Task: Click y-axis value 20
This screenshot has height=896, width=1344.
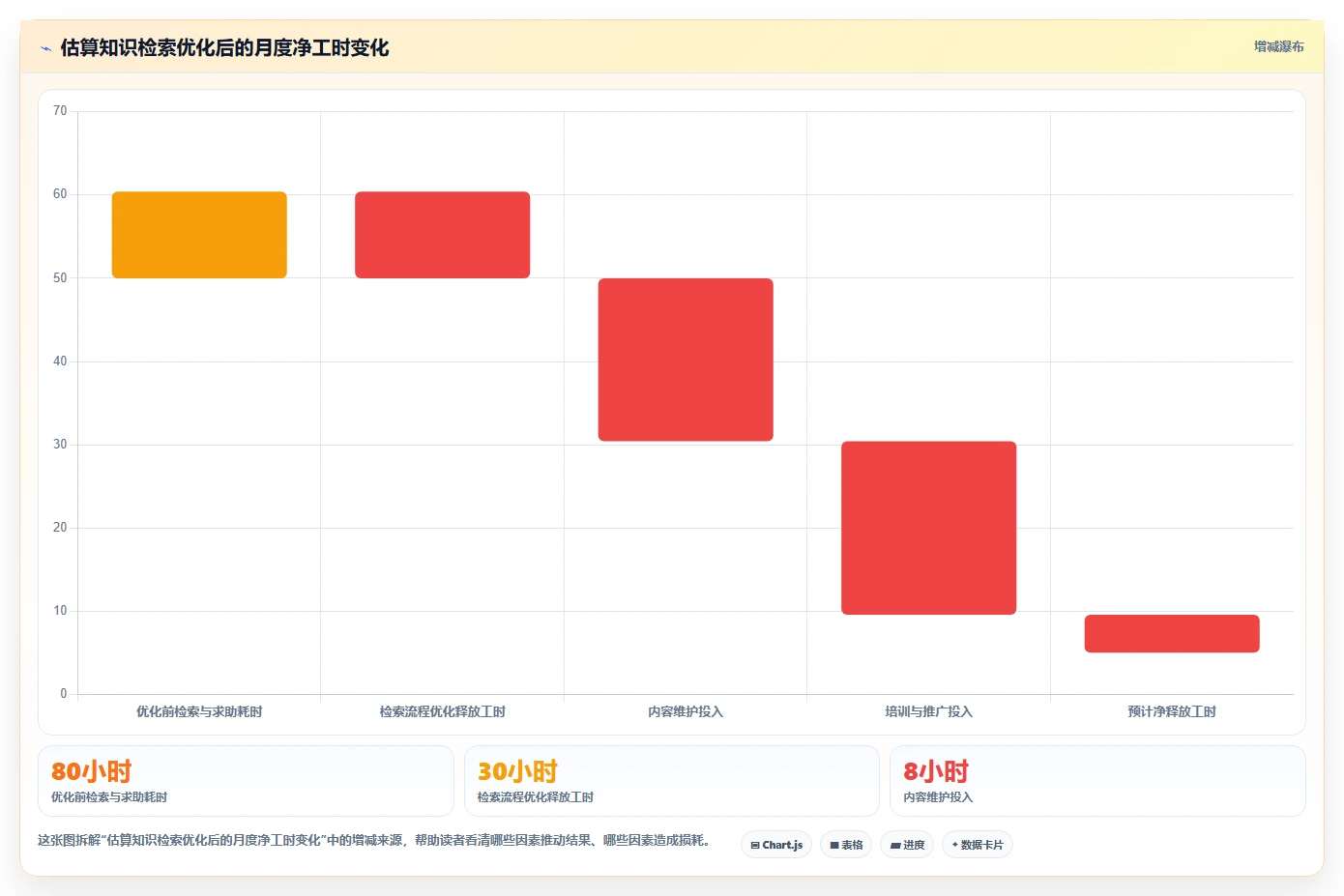Action: click(x=60, y=528)
